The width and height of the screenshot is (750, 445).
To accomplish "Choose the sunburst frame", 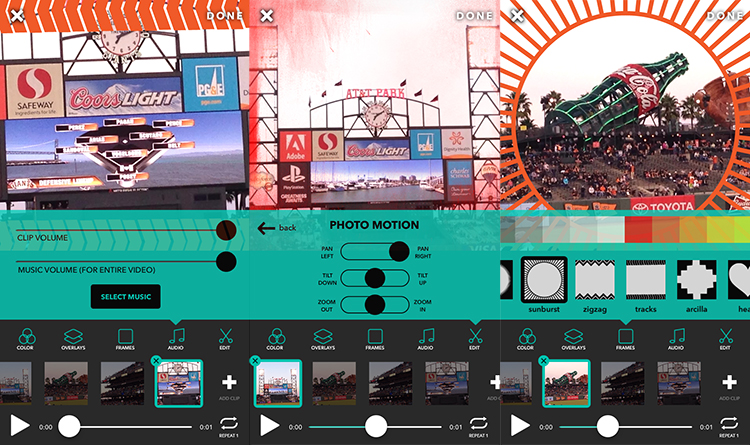I will click(x=544, y=280).
